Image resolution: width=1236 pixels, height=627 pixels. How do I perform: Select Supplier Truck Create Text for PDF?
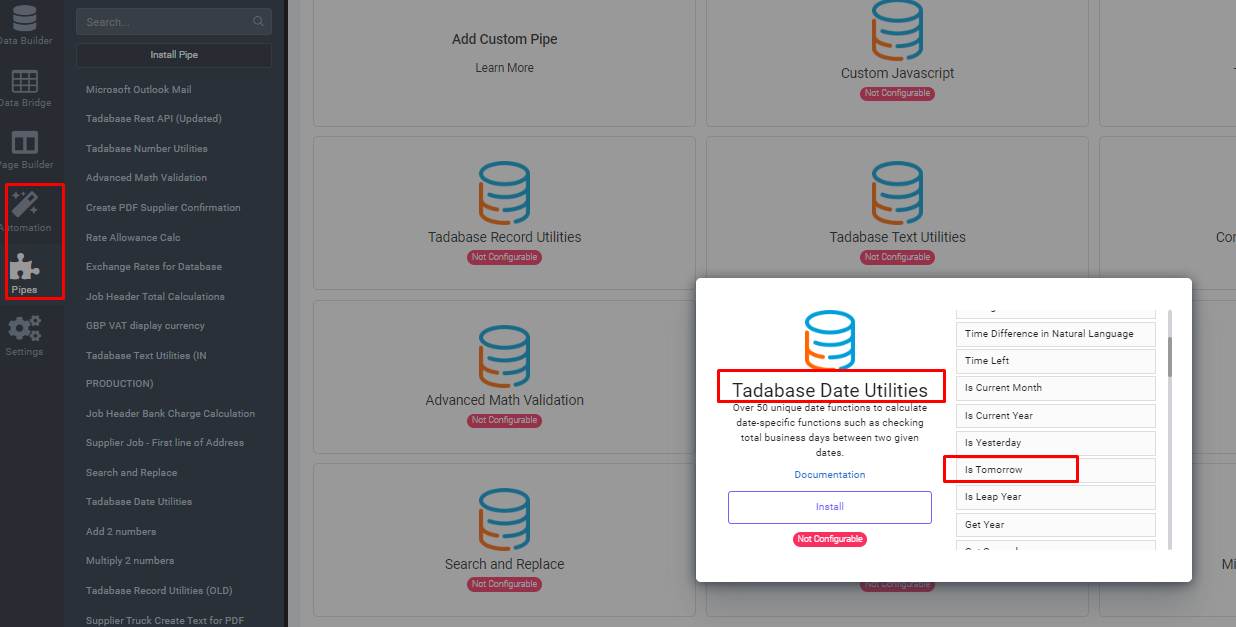coord(165,621)
